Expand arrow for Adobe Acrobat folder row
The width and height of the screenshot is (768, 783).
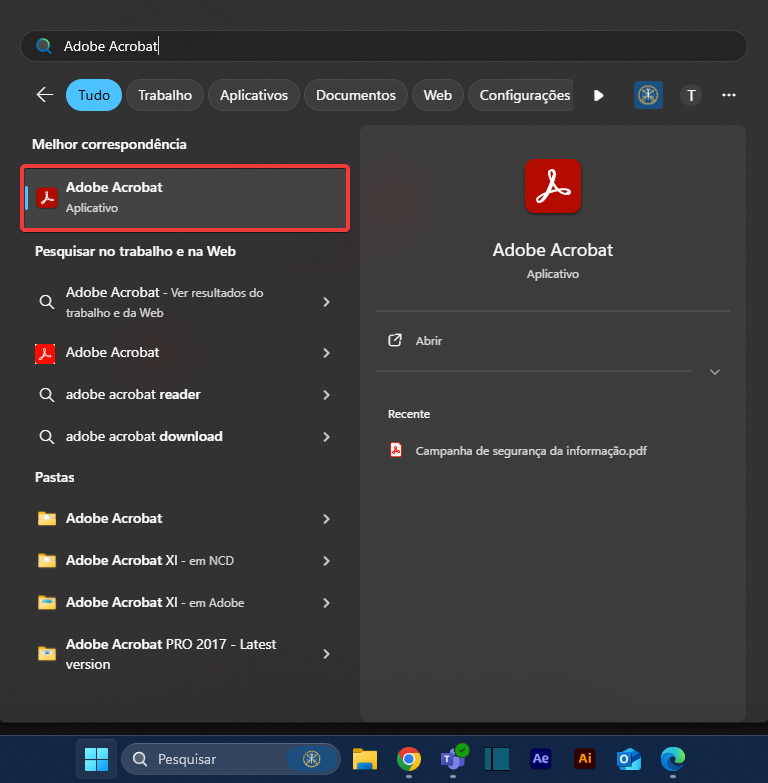click(326, 519)
